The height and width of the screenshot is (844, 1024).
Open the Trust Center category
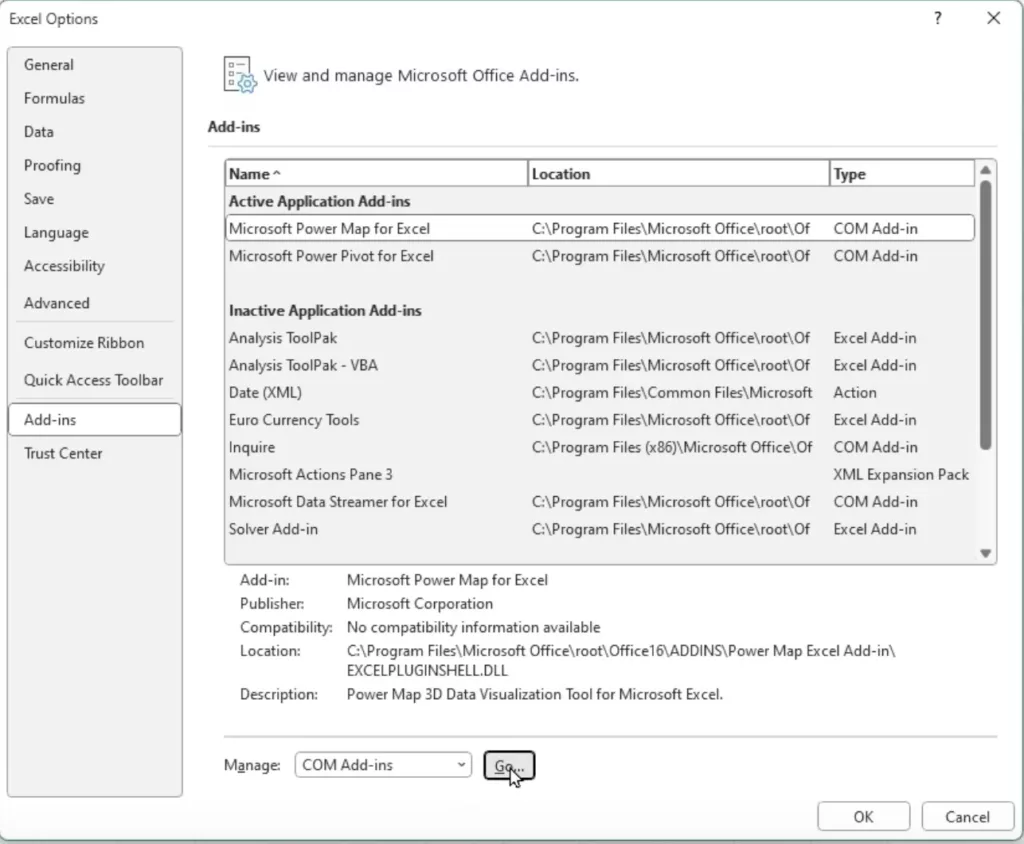pyautogui.click(x=95, y=453)
